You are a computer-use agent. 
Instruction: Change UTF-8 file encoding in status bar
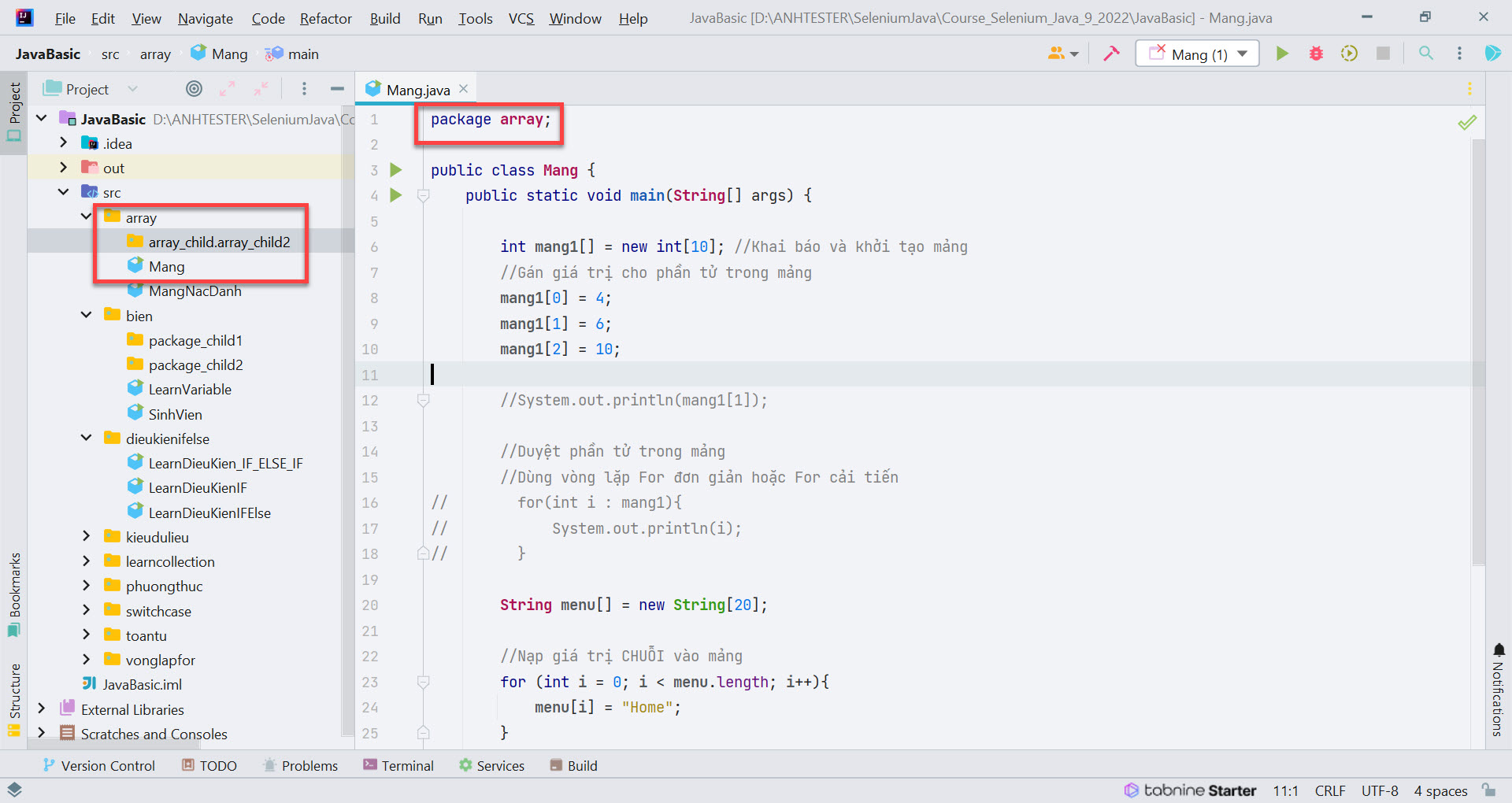click(x=1380, y=790)
